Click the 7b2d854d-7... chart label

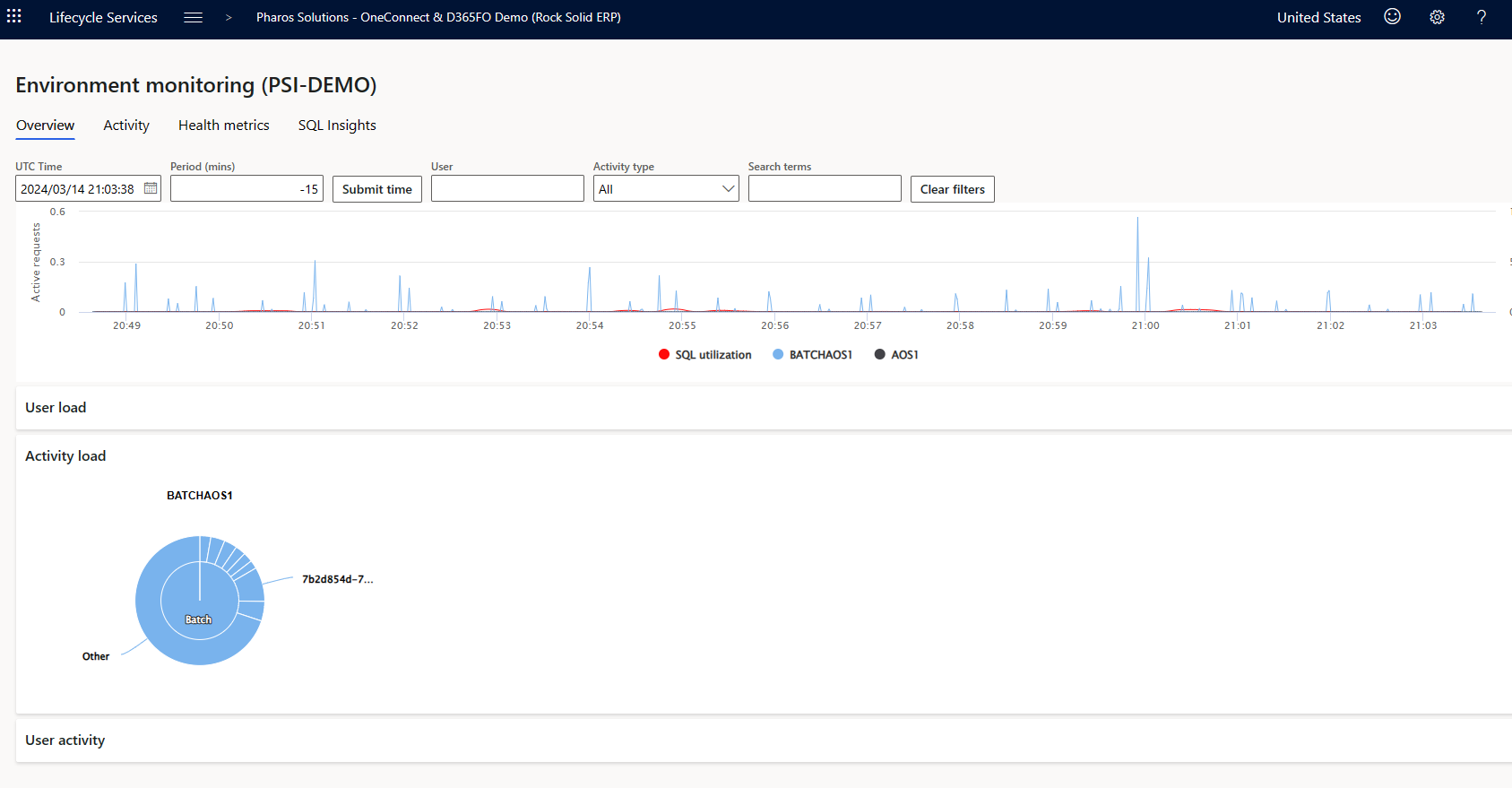click(338, 579)
